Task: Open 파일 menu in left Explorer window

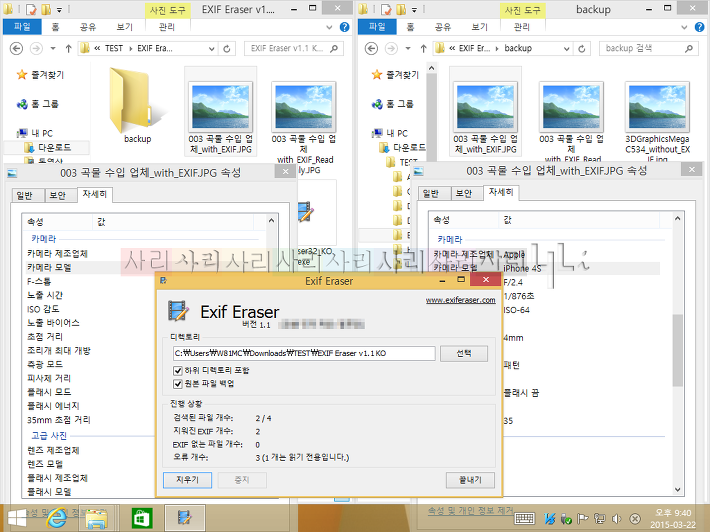Action: [x=22, y=27]
